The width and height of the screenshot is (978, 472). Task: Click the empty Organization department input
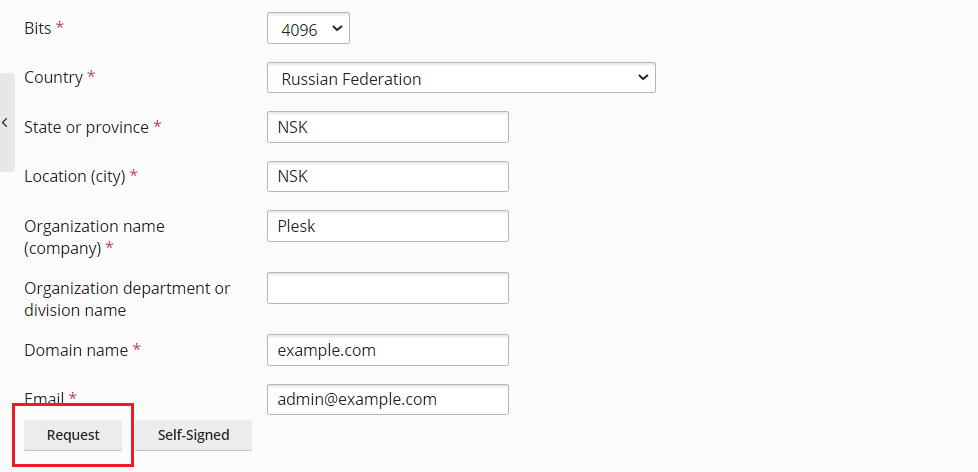387,288
